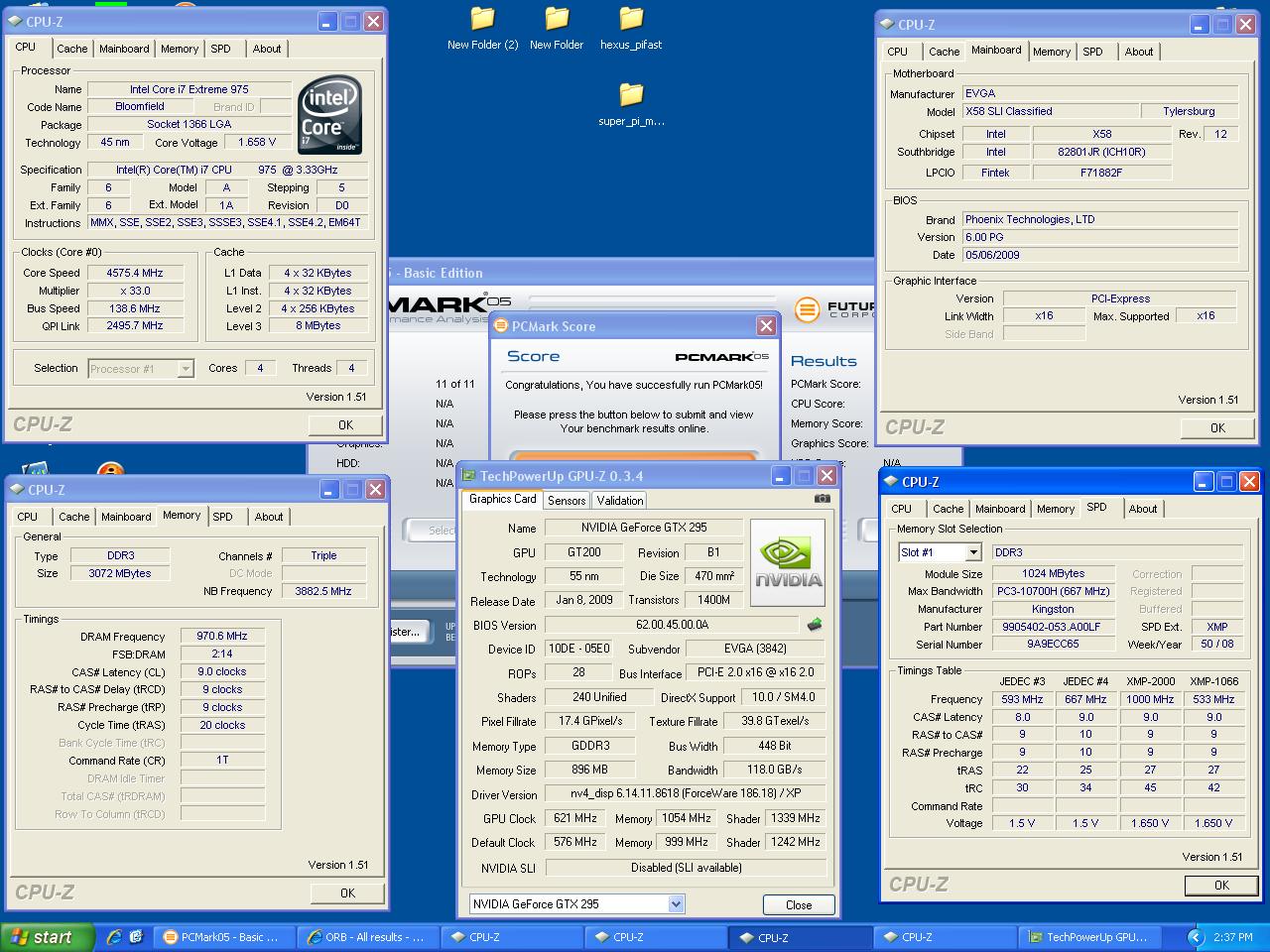Click the Multiplier x 33.0 value

134,291
